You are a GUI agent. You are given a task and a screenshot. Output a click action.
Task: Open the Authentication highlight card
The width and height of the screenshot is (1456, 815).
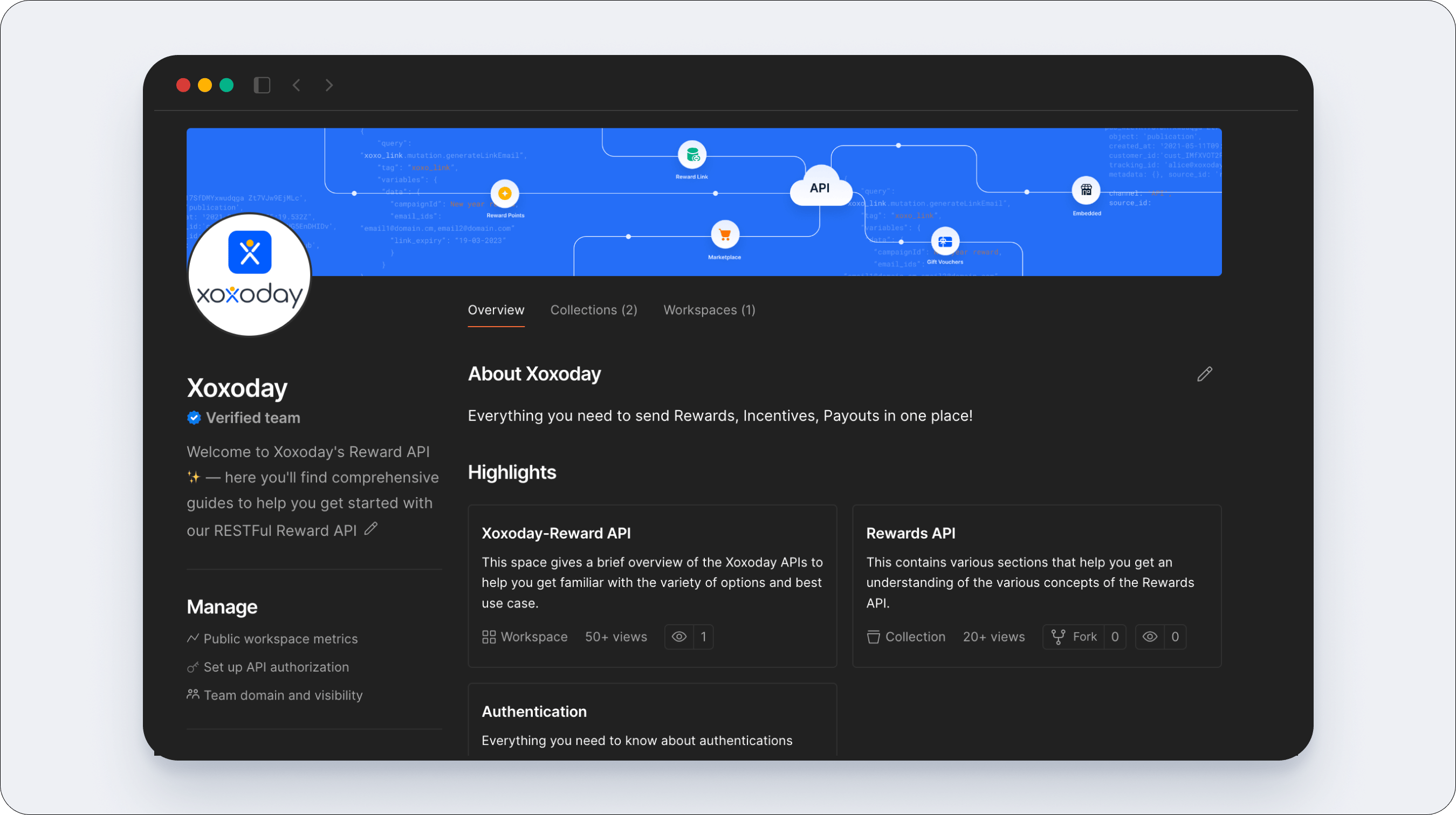653,720
